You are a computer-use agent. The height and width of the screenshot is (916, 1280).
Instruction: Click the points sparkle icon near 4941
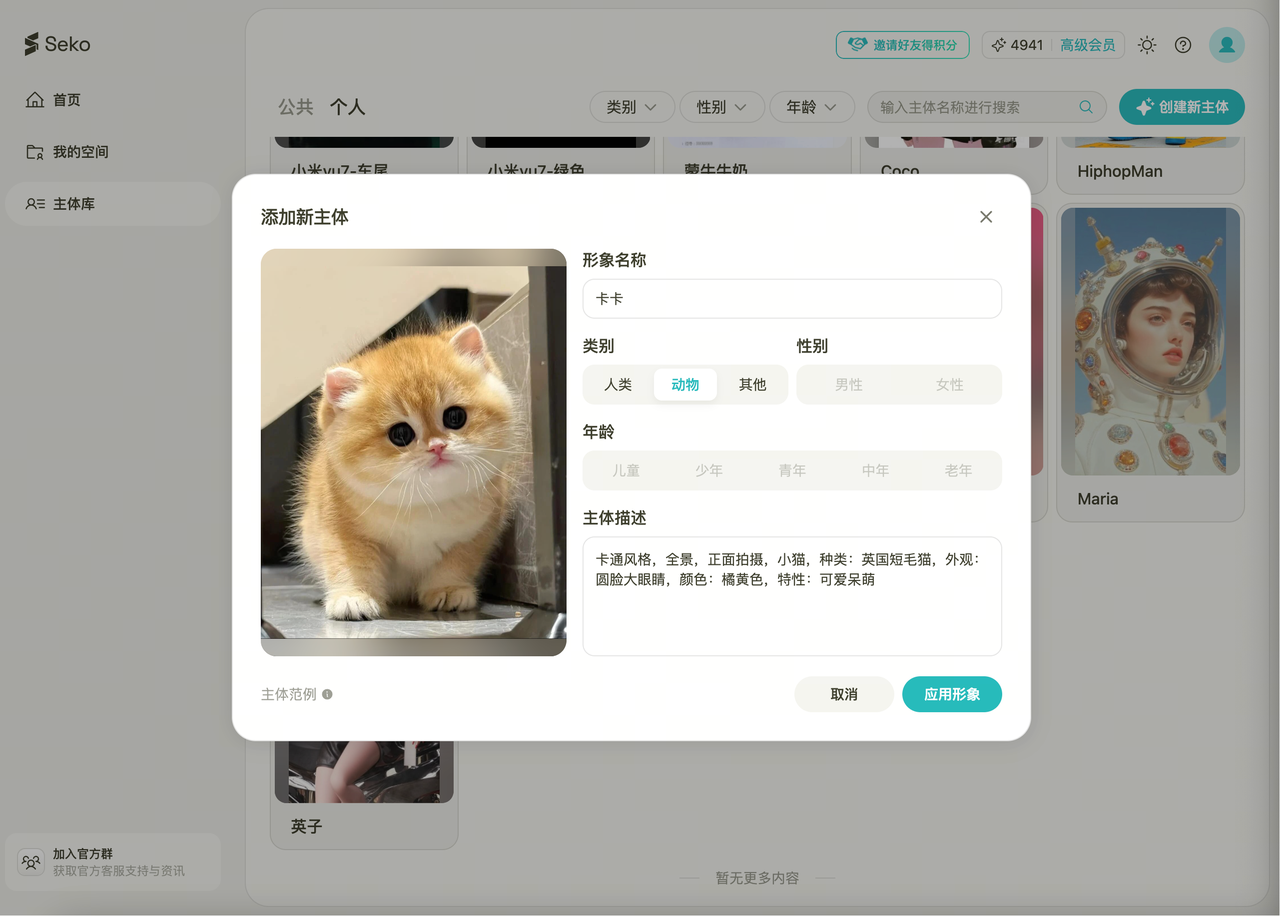[998, 45]
